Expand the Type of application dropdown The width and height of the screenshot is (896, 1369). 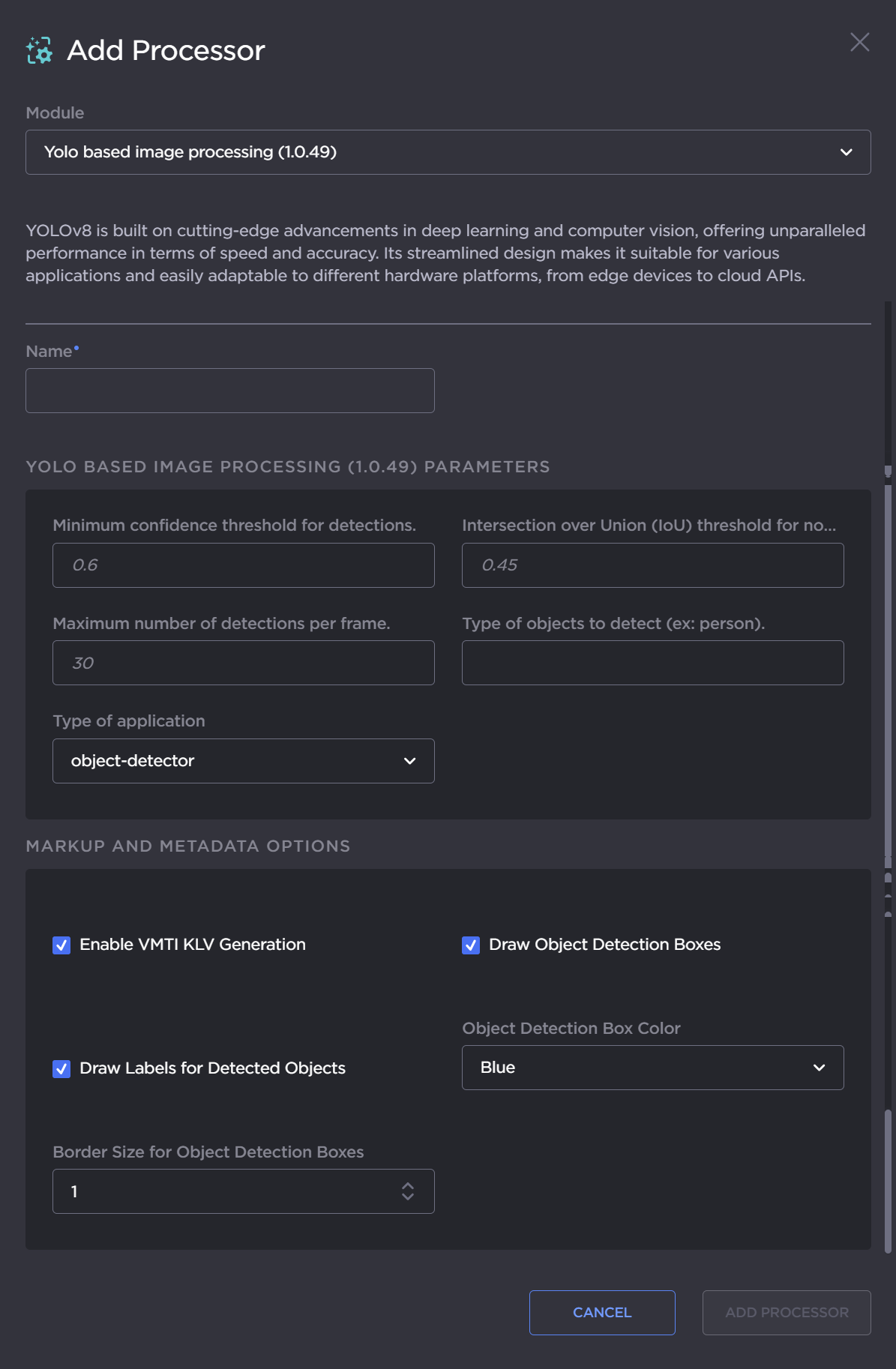point(243,761)
